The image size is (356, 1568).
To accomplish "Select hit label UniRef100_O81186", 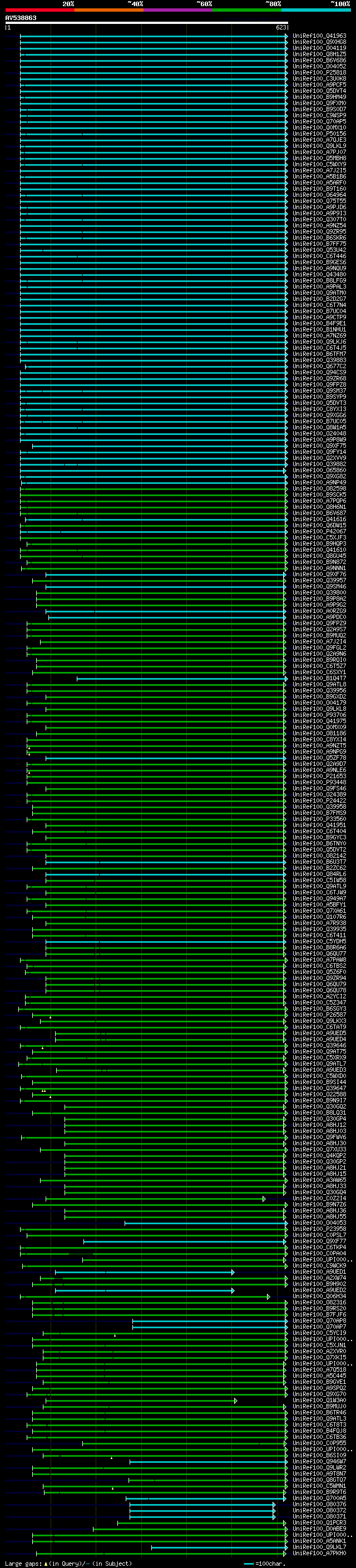I will [x=319, y=734].
